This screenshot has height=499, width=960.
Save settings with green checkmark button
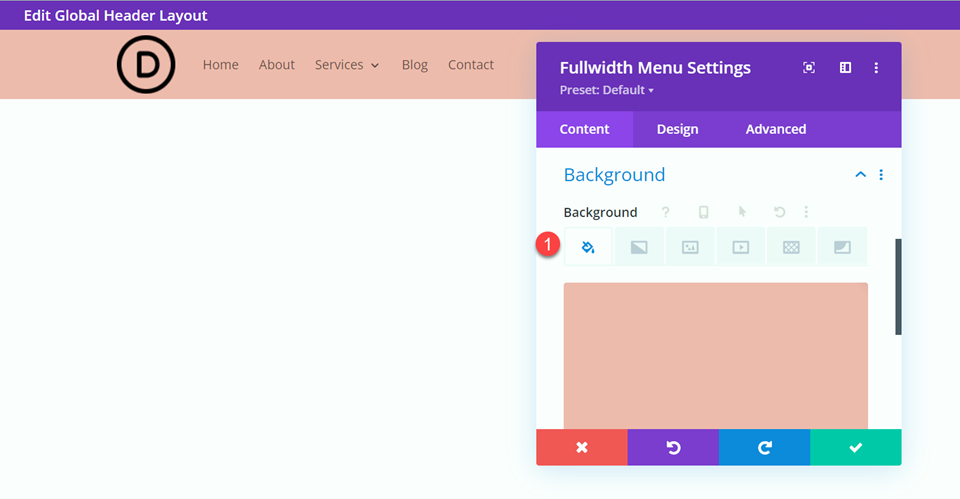855,448
